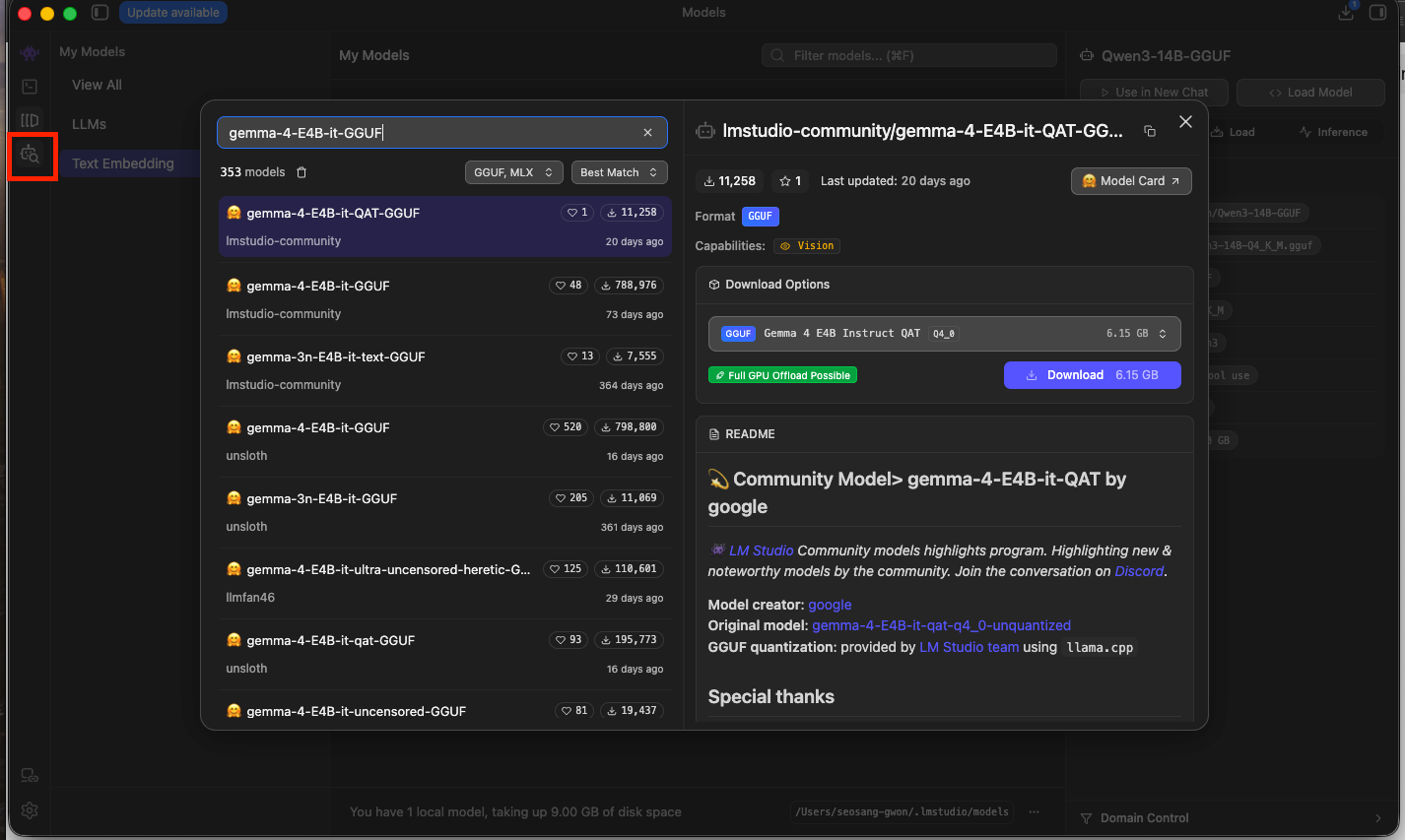Select Text Embedding in the My Models list
Image resolution: width=1405 pixels, height=840 pixels.
coord(123,163)
